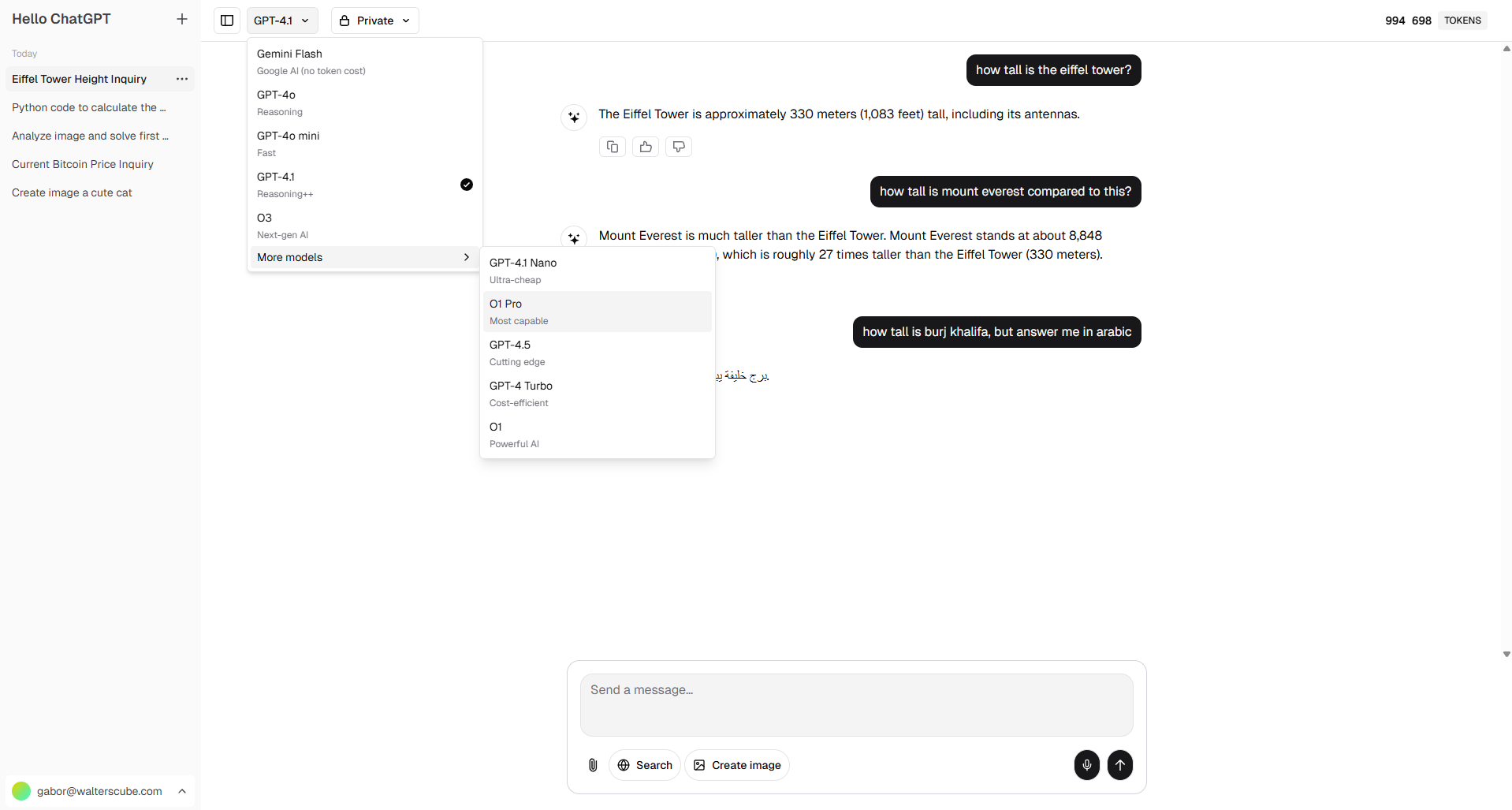Choose O1 Pro Most capable model
1512x810 pixels.
[598, 312]
